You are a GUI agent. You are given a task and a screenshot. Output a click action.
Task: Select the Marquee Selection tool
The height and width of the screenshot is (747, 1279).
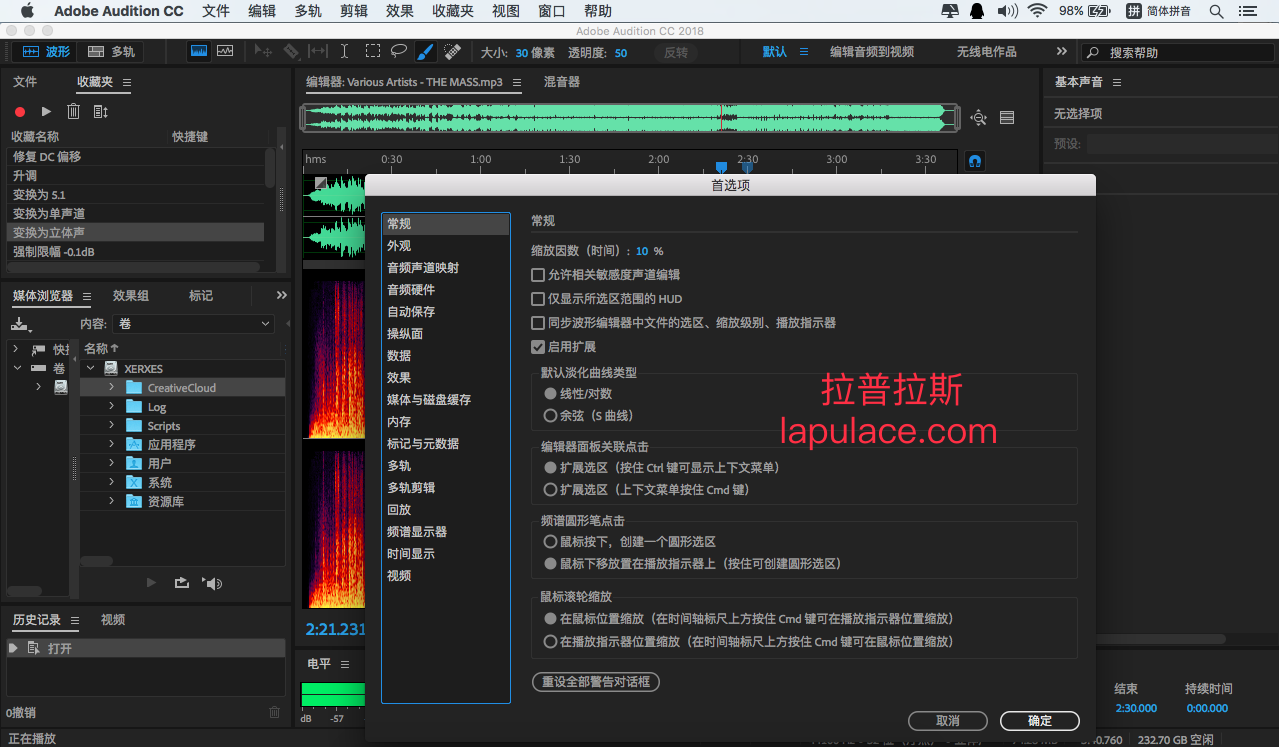372,51
